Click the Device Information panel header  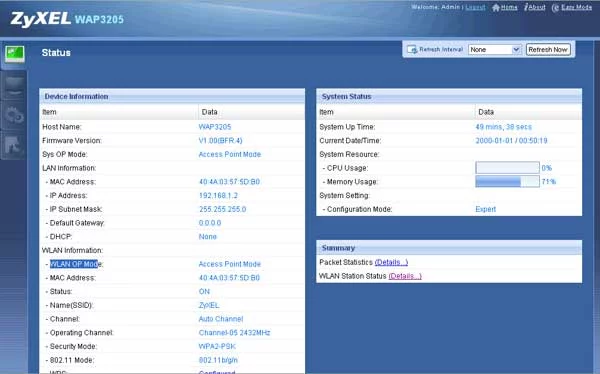(x=172, y=96)
